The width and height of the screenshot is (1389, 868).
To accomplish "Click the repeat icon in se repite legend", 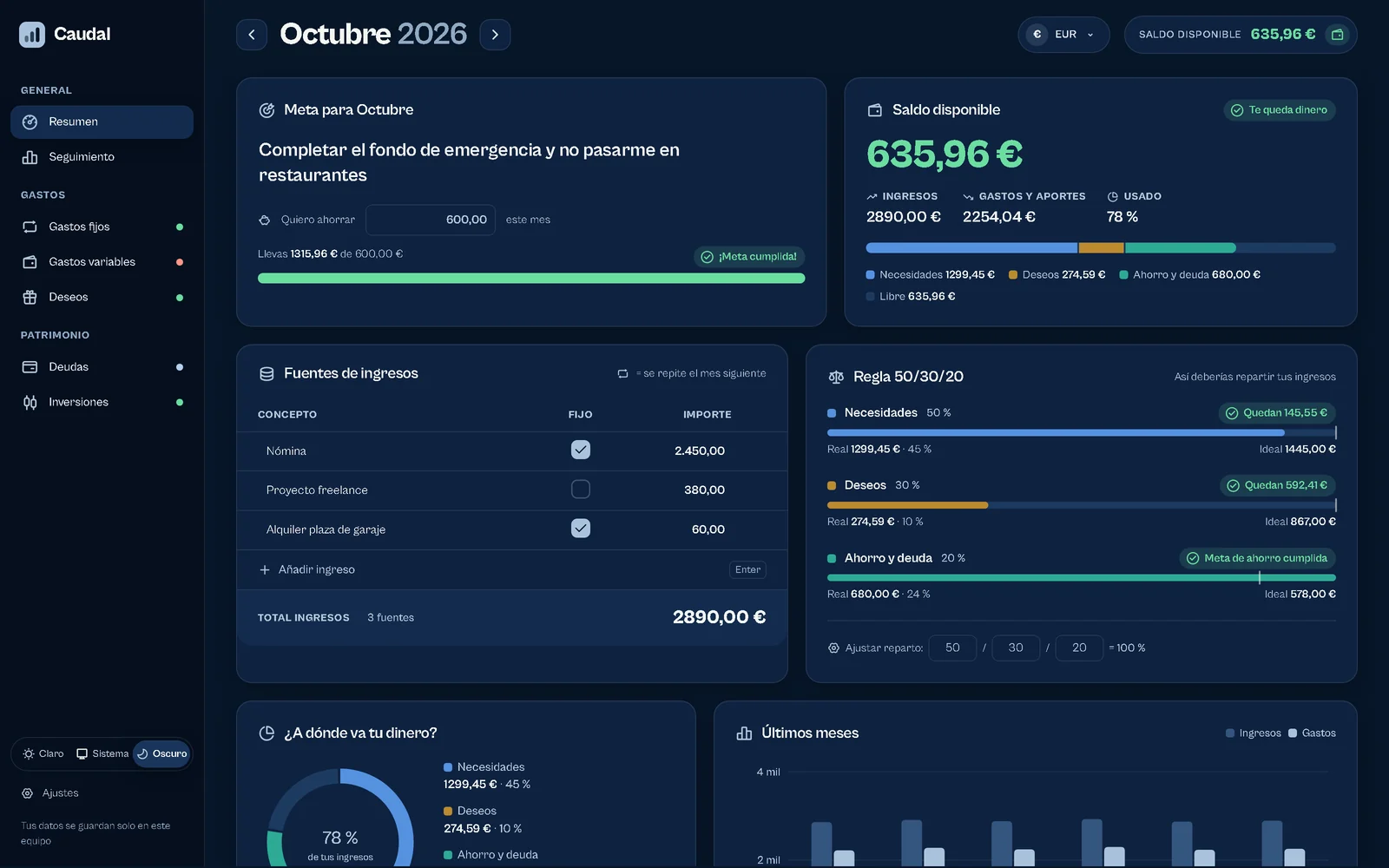I will (x=622, y=374).
